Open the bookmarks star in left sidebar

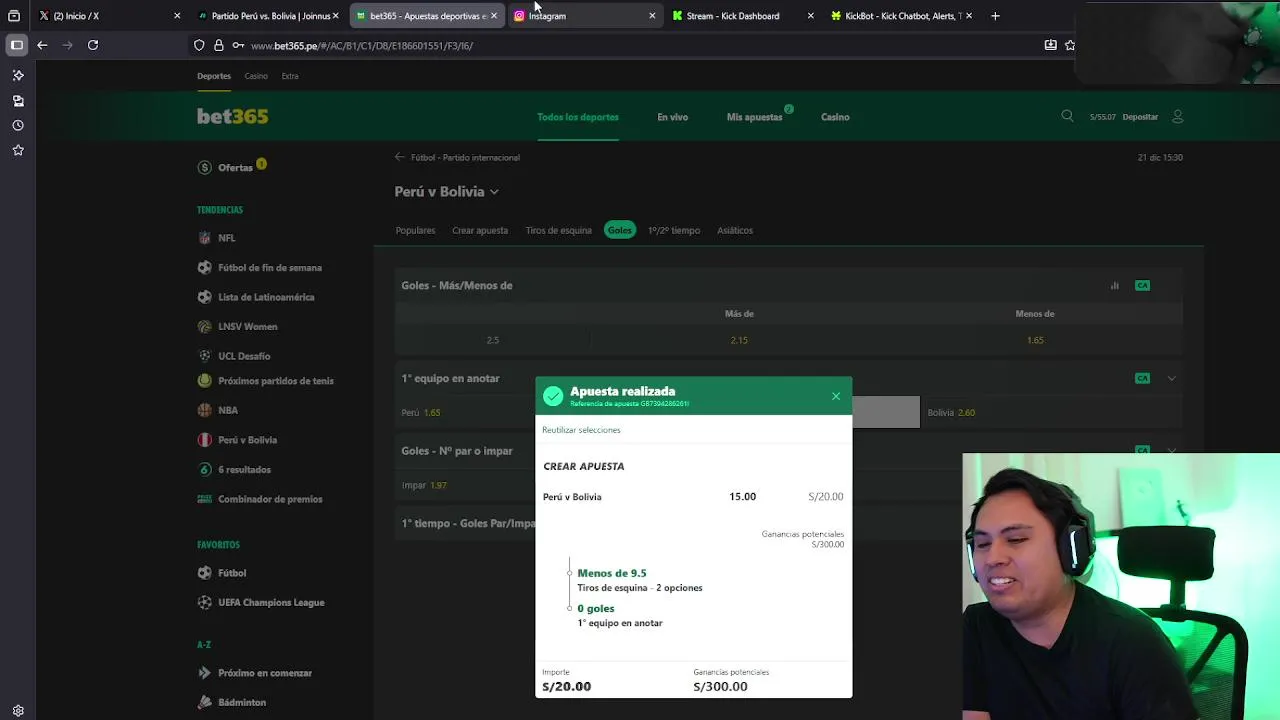tap(18, 150)
